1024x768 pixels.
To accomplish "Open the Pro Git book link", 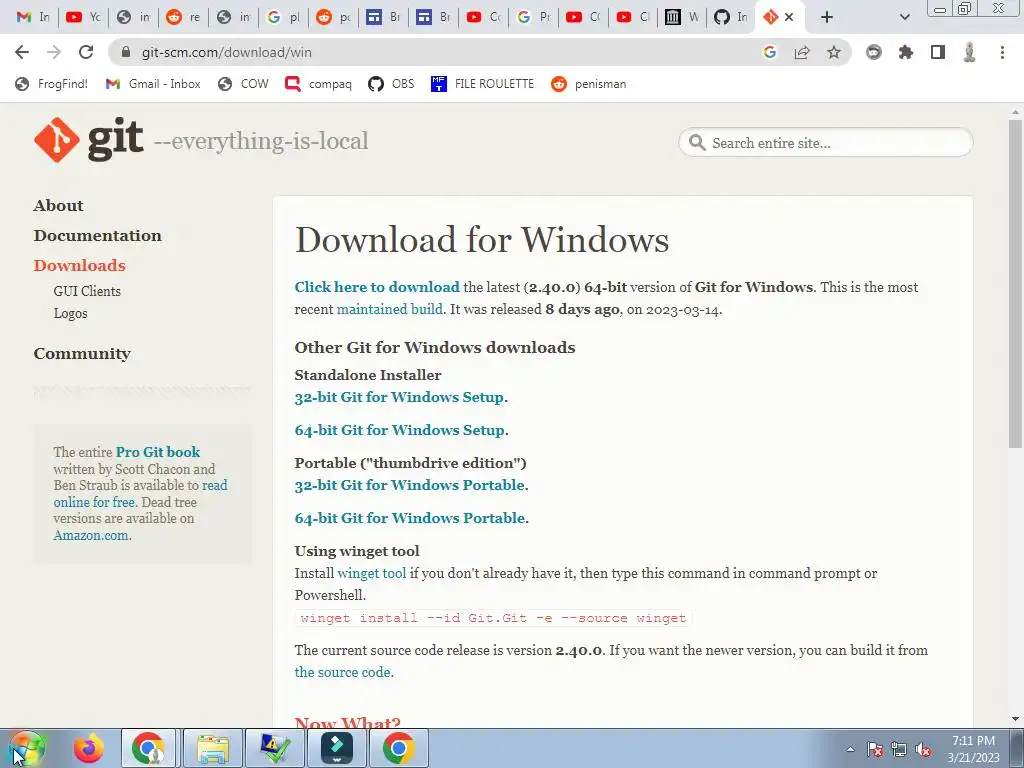I will 157,452.
